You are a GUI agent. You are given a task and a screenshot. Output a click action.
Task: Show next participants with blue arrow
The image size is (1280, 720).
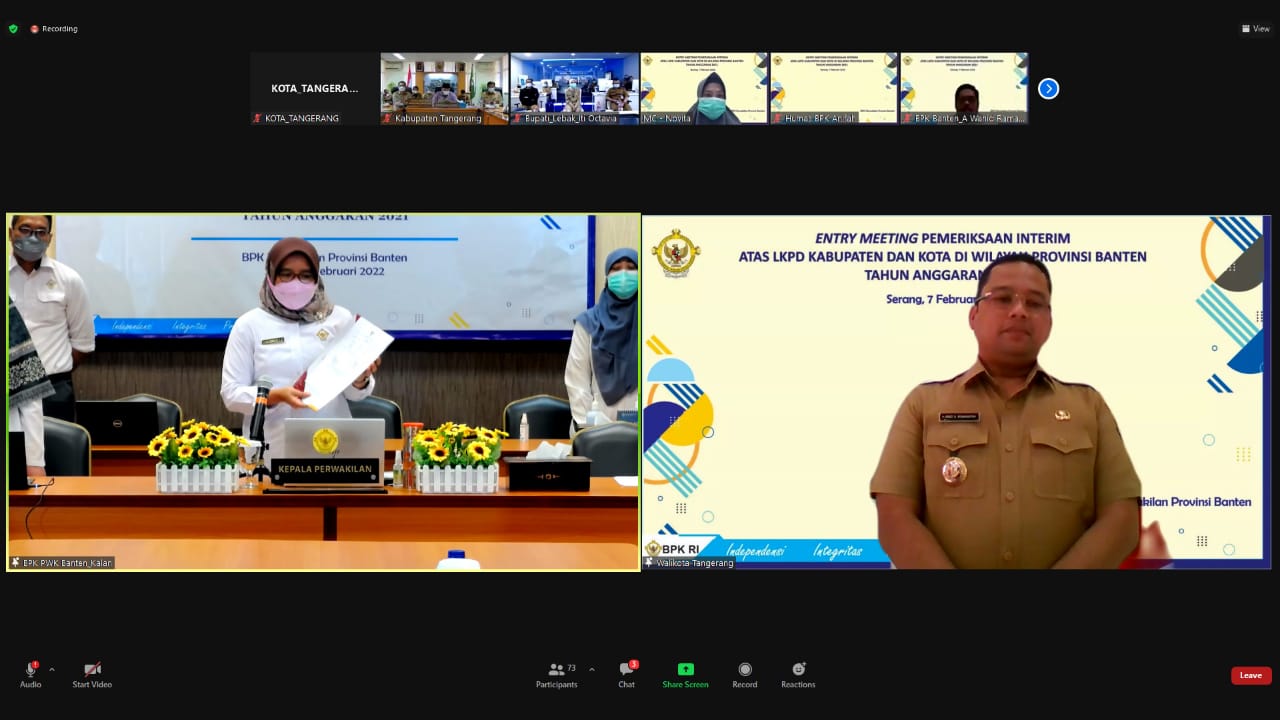tap(1048, 89)
